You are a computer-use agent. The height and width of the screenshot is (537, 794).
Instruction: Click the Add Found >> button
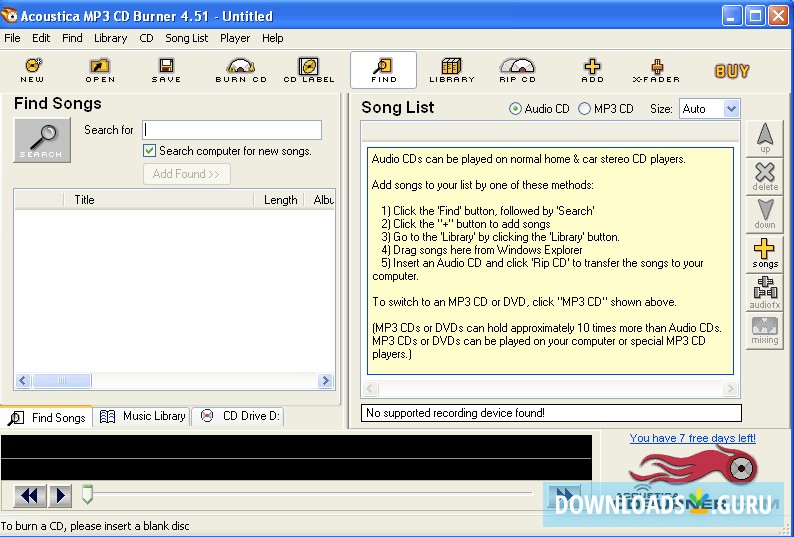187,174
